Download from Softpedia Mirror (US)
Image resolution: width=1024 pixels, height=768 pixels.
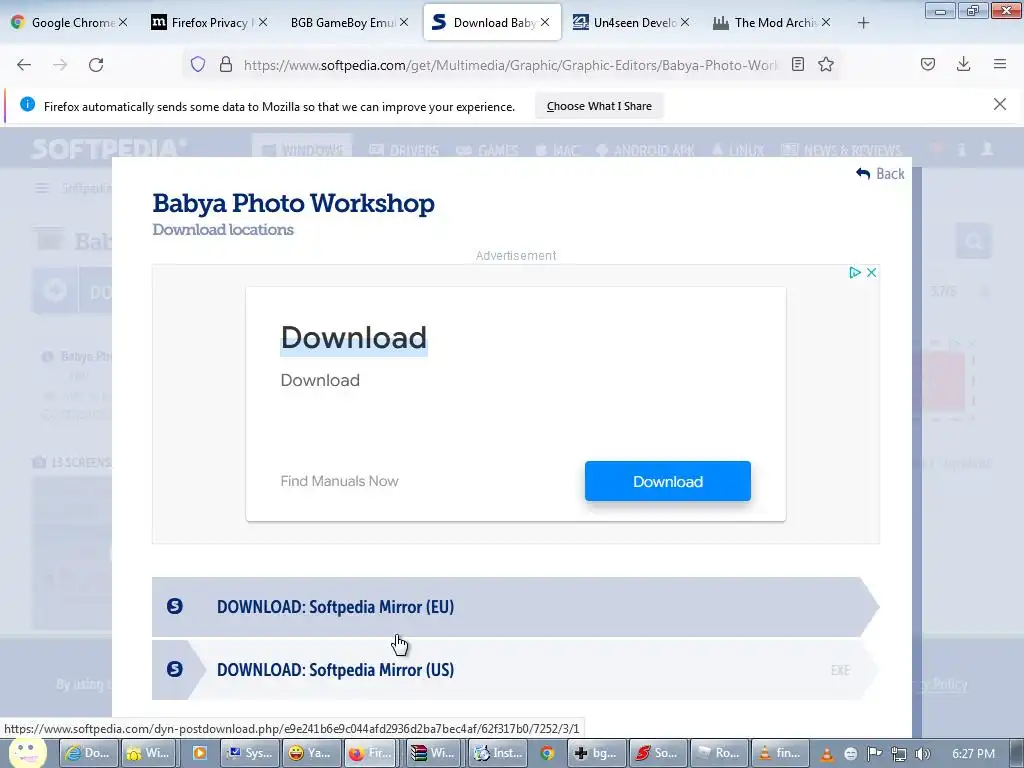tap(515, 670)
